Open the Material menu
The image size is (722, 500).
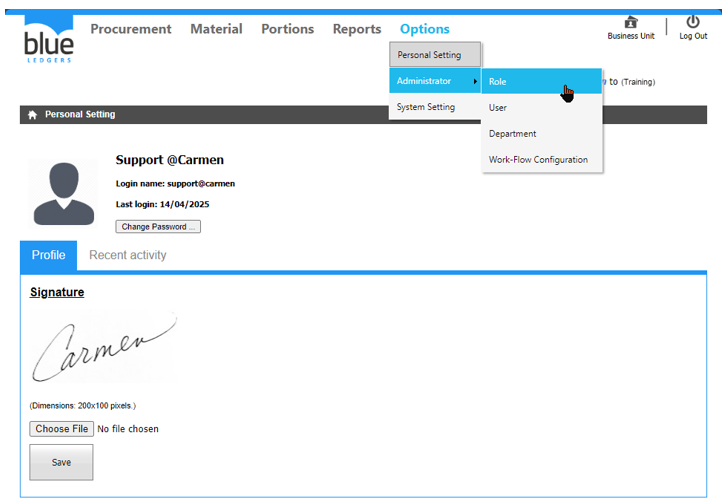216,29
